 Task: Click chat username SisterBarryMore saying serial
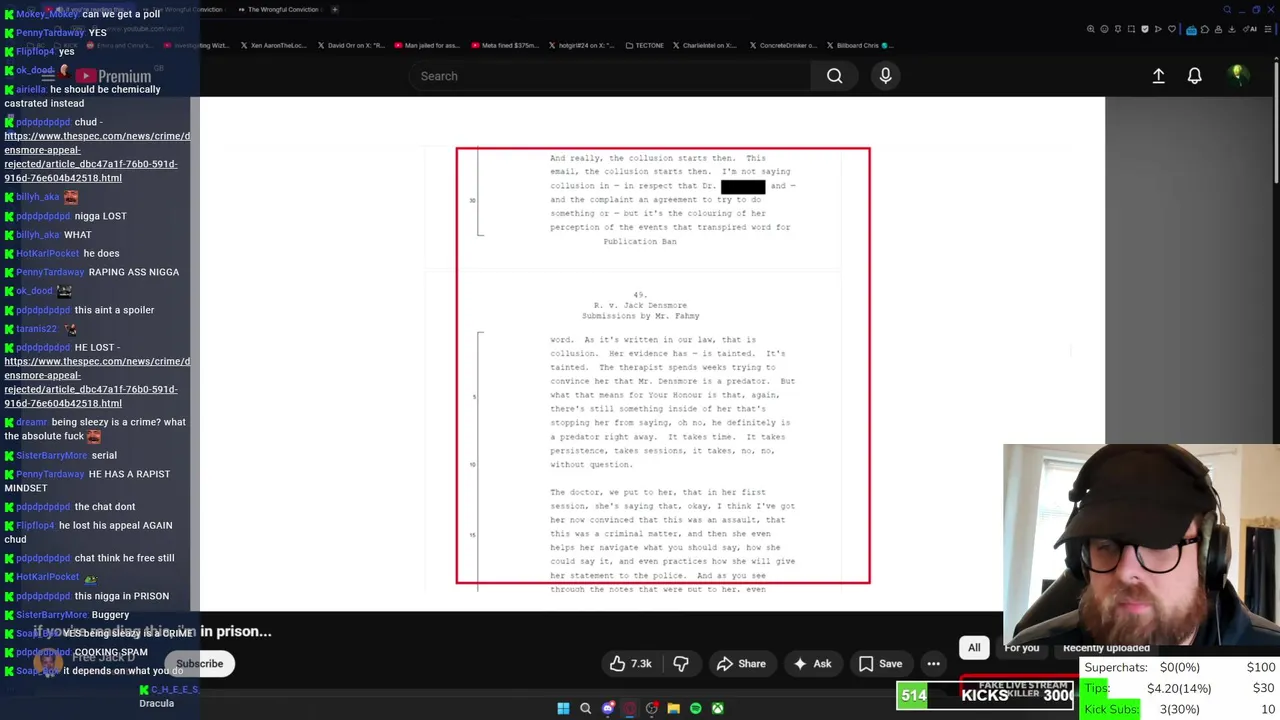point(52,455)
